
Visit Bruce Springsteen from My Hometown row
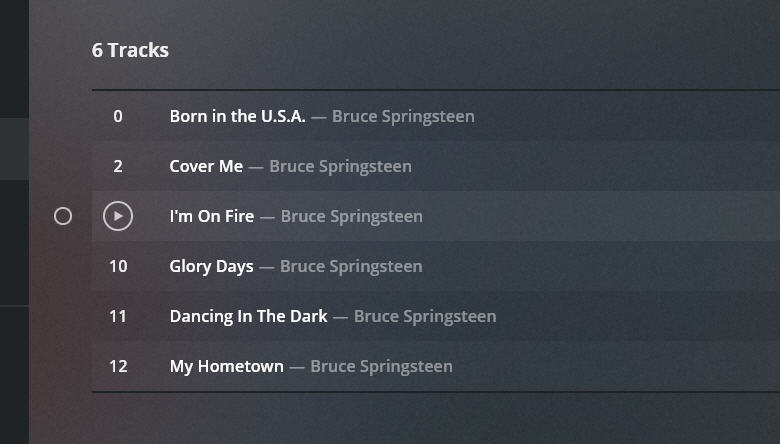381,366
